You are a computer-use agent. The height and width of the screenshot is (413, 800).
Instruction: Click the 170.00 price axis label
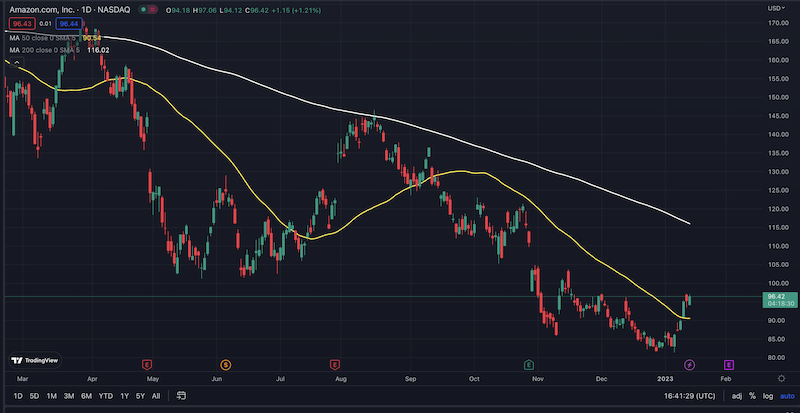point(778,23)
